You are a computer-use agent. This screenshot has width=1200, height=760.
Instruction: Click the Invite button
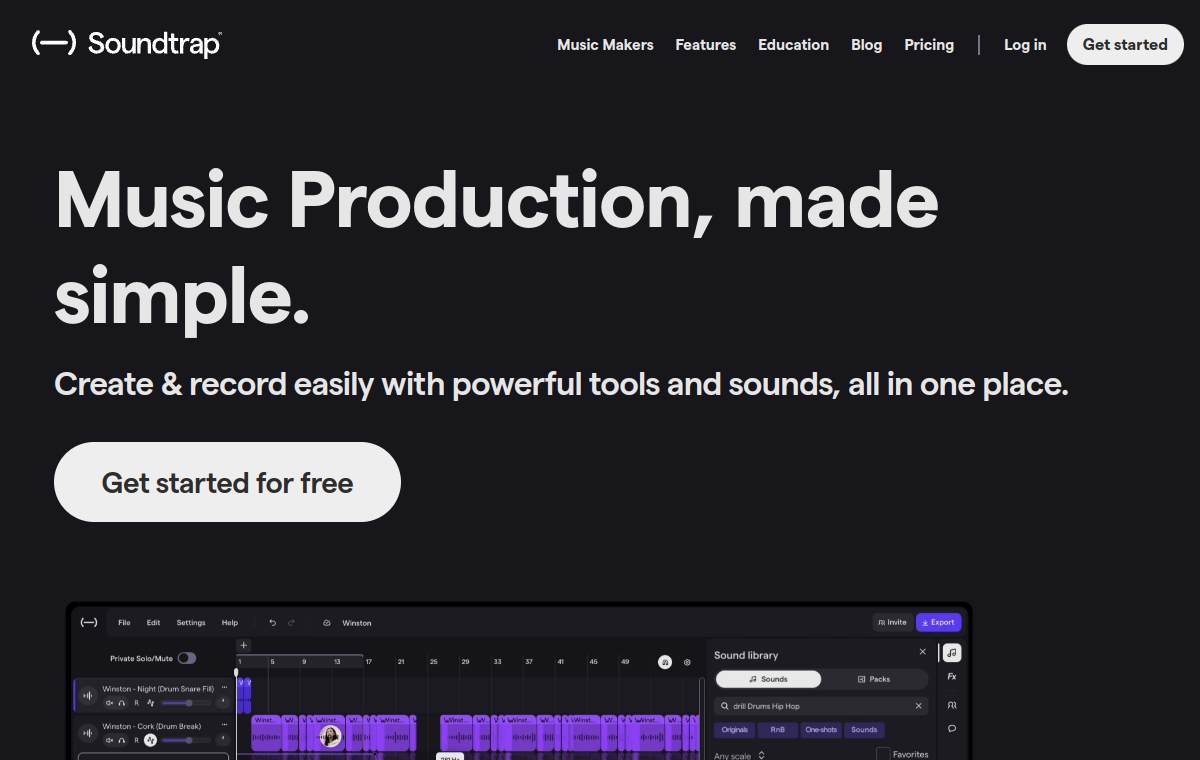pyautogui.click(x=892, y=622)
